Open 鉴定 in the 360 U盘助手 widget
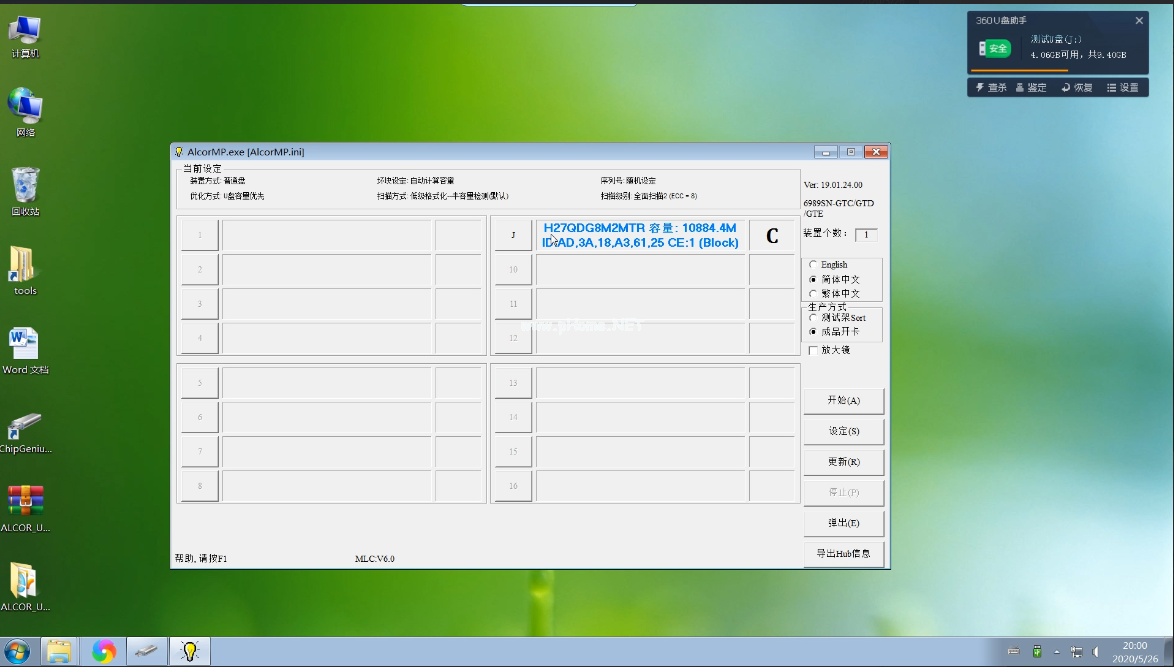The width and height of the screenshot is (1174, 667). pyautogui.click(x=1031, y=88)
